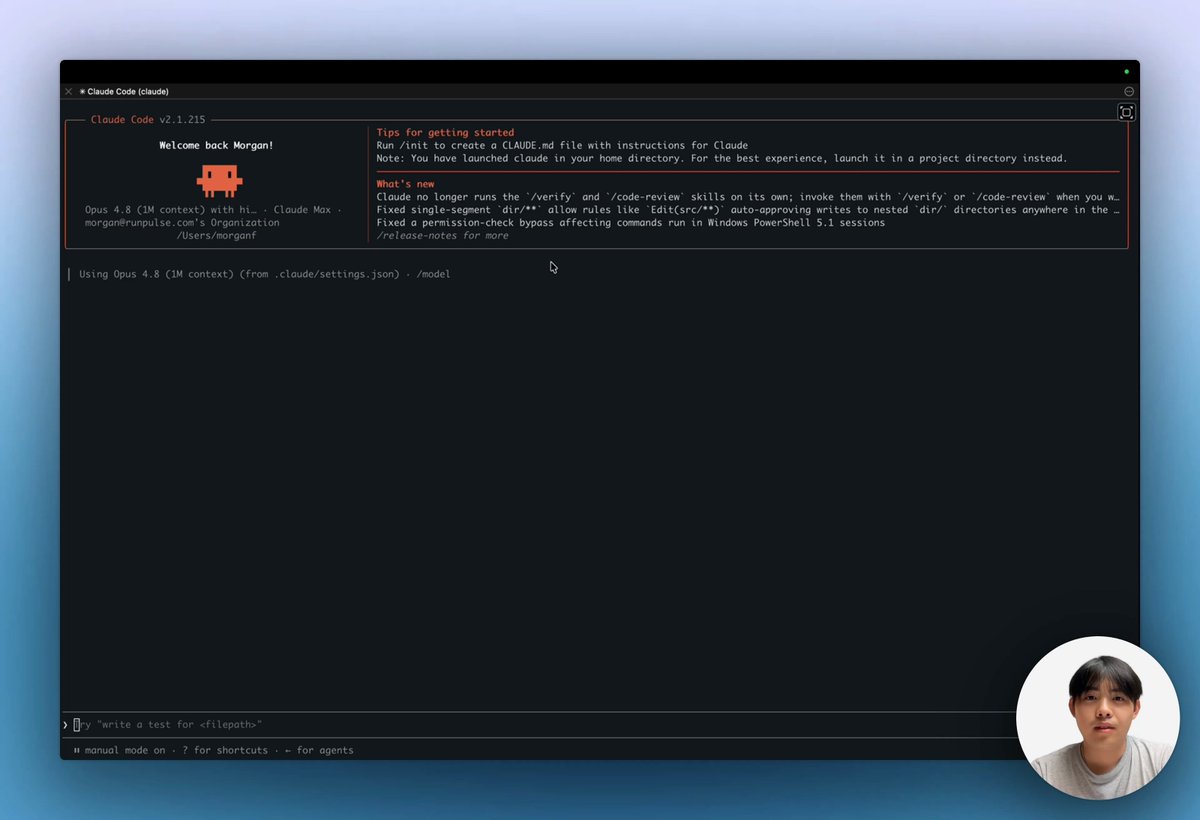The width and height of the screenshot is (1200, 820).
Task: Open the circular ellipsis options icon
Action: (1129, 91)
